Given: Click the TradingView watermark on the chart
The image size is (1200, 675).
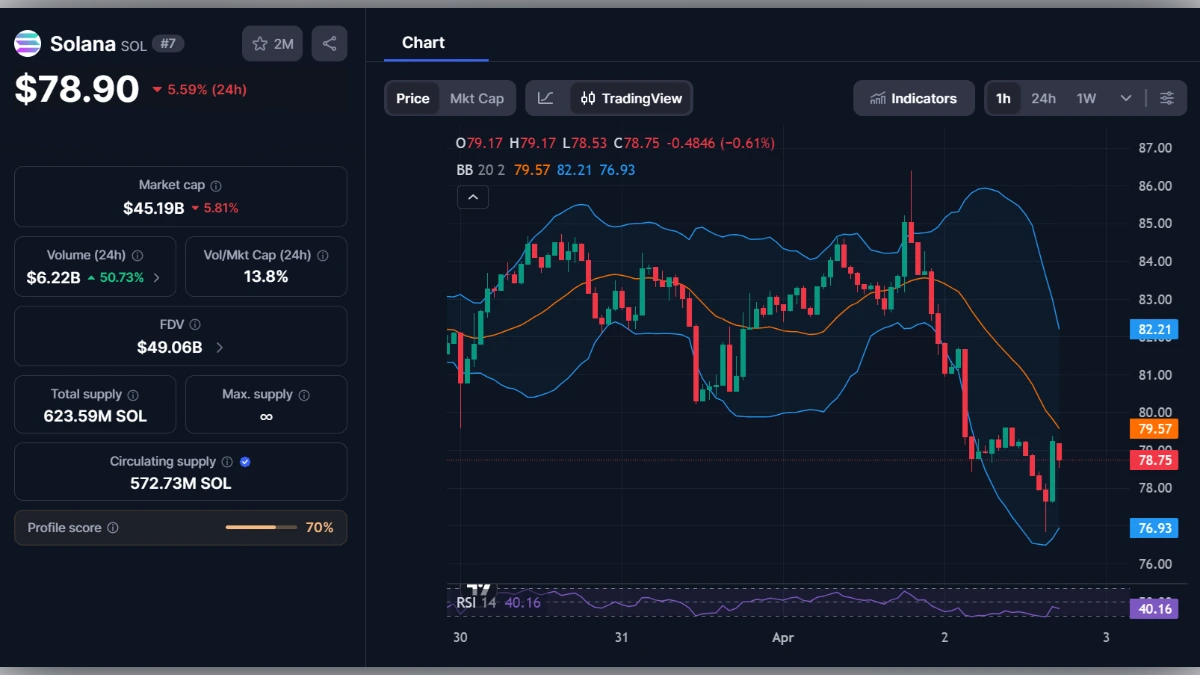Looking at the screenshot, I should point(478,592).
